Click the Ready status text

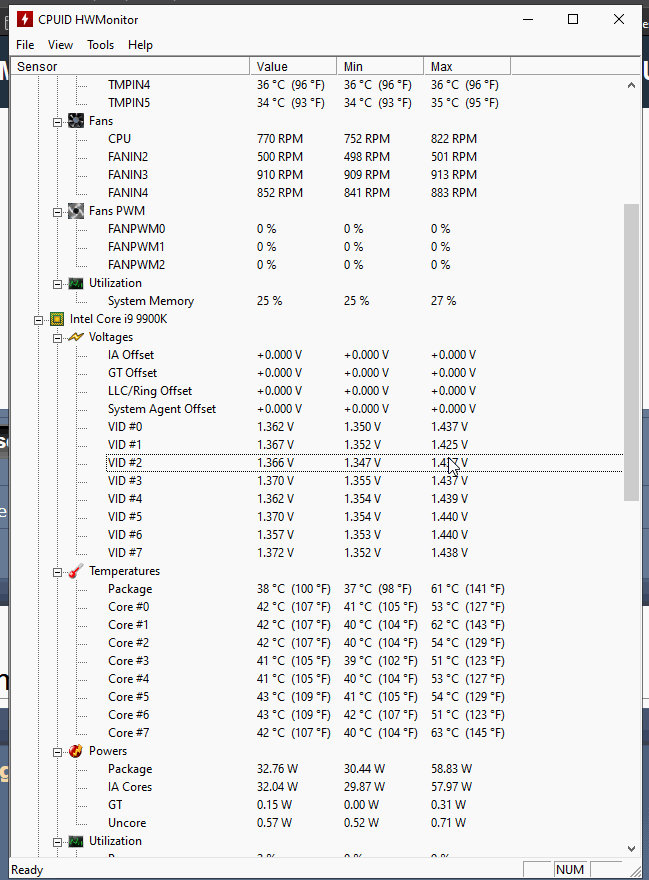click(x=27, y=870)
